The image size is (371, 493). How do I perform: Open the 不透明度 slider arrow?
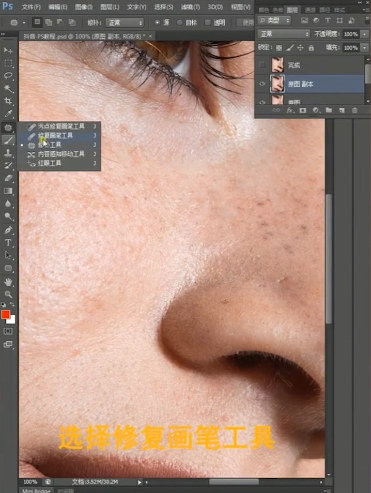click(x=364, y=34)
